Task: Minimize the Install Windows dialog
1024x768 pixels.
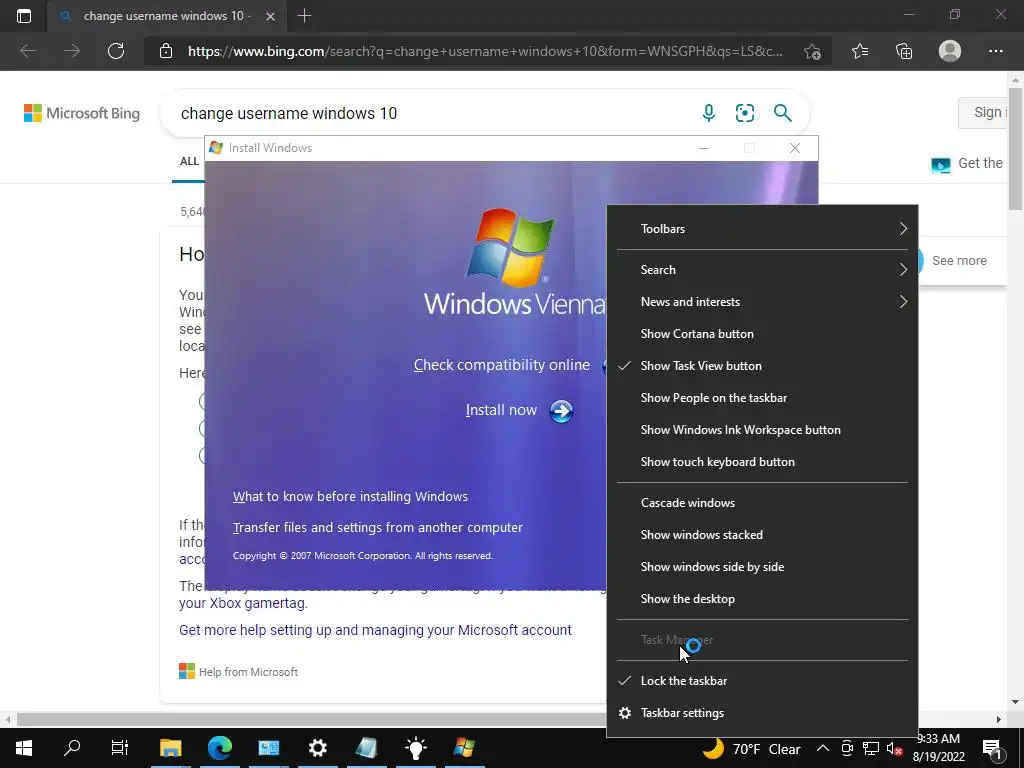Action: point(703,148)
